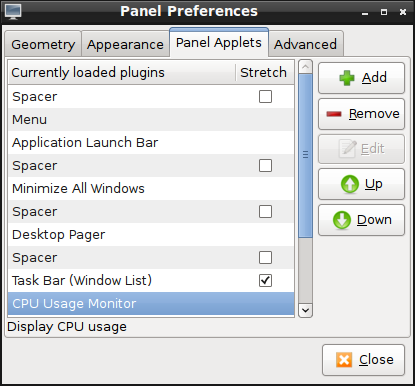The image size is (415, 386).
Task: Select the Menu plugin row
Action: click(x=151, y=120)
